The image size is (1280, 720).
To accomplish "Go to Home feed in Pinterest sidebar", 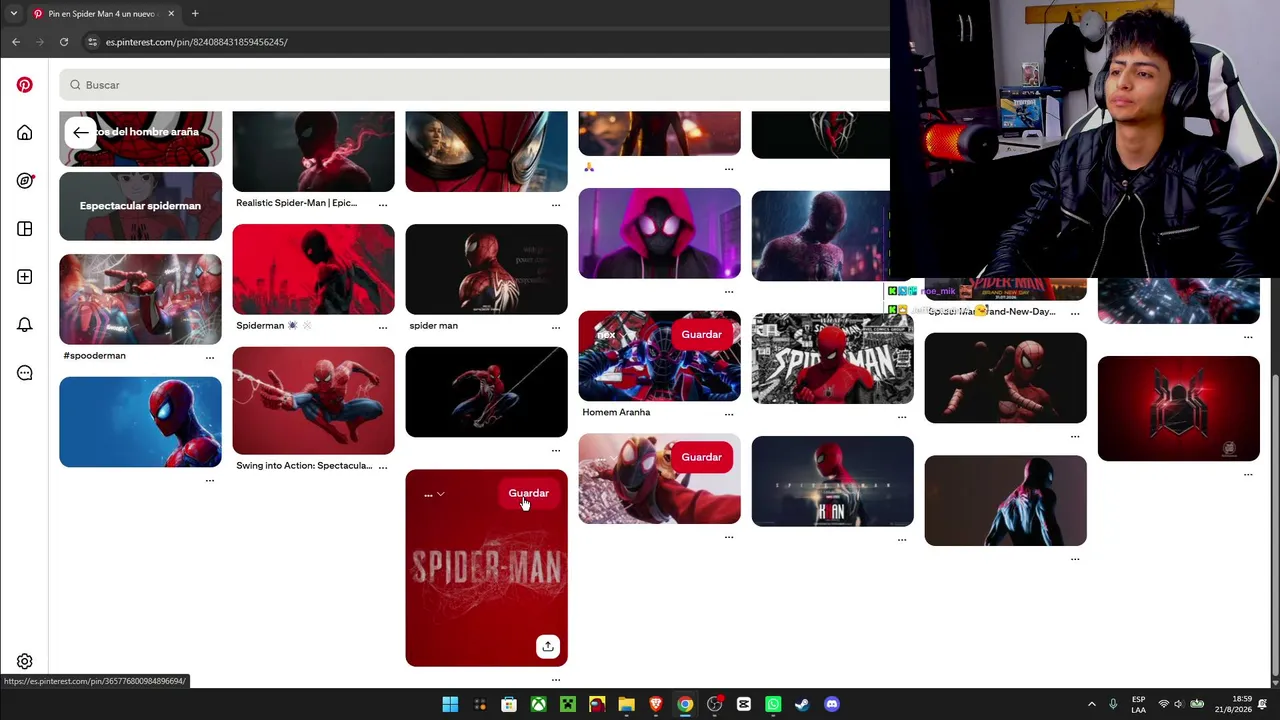I will 24,133.
